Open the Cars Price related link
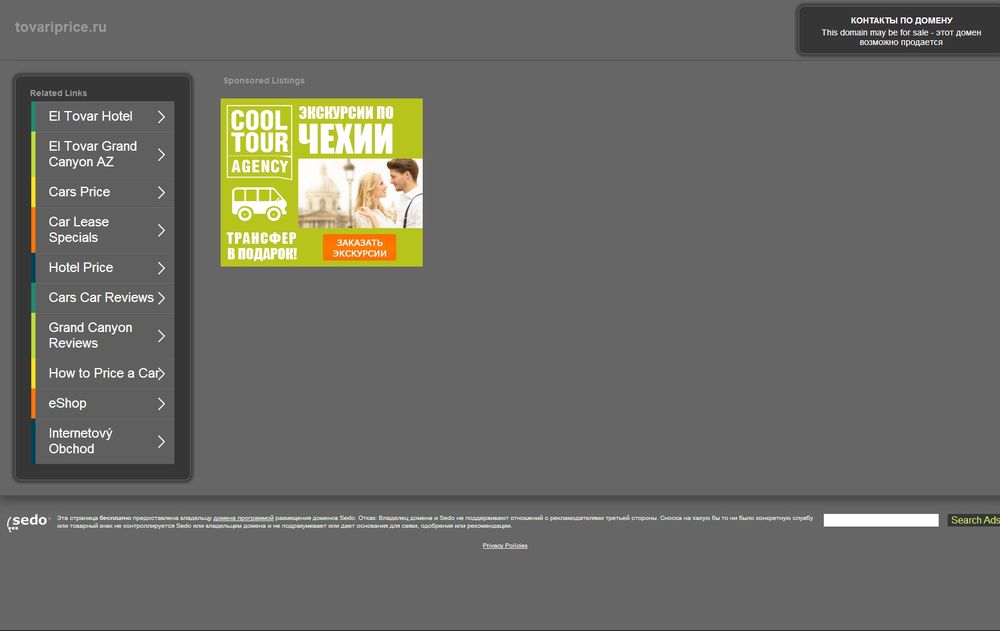This screenshot has height=631, width=1000. [103, 192]
